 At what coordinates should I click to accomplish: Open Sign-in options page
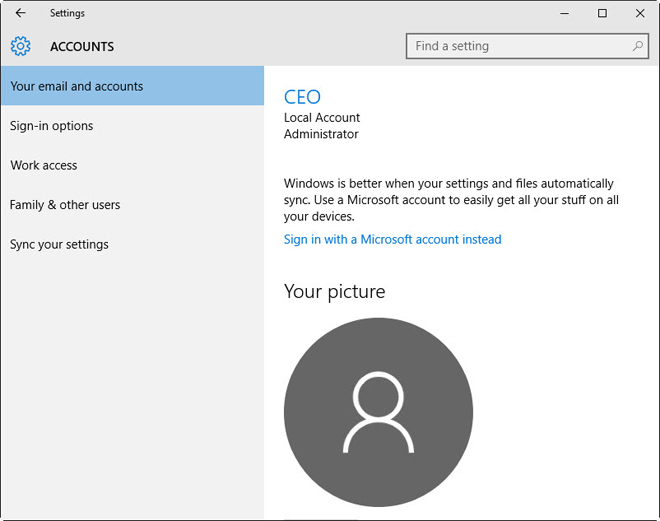click(x=52, y=126)
